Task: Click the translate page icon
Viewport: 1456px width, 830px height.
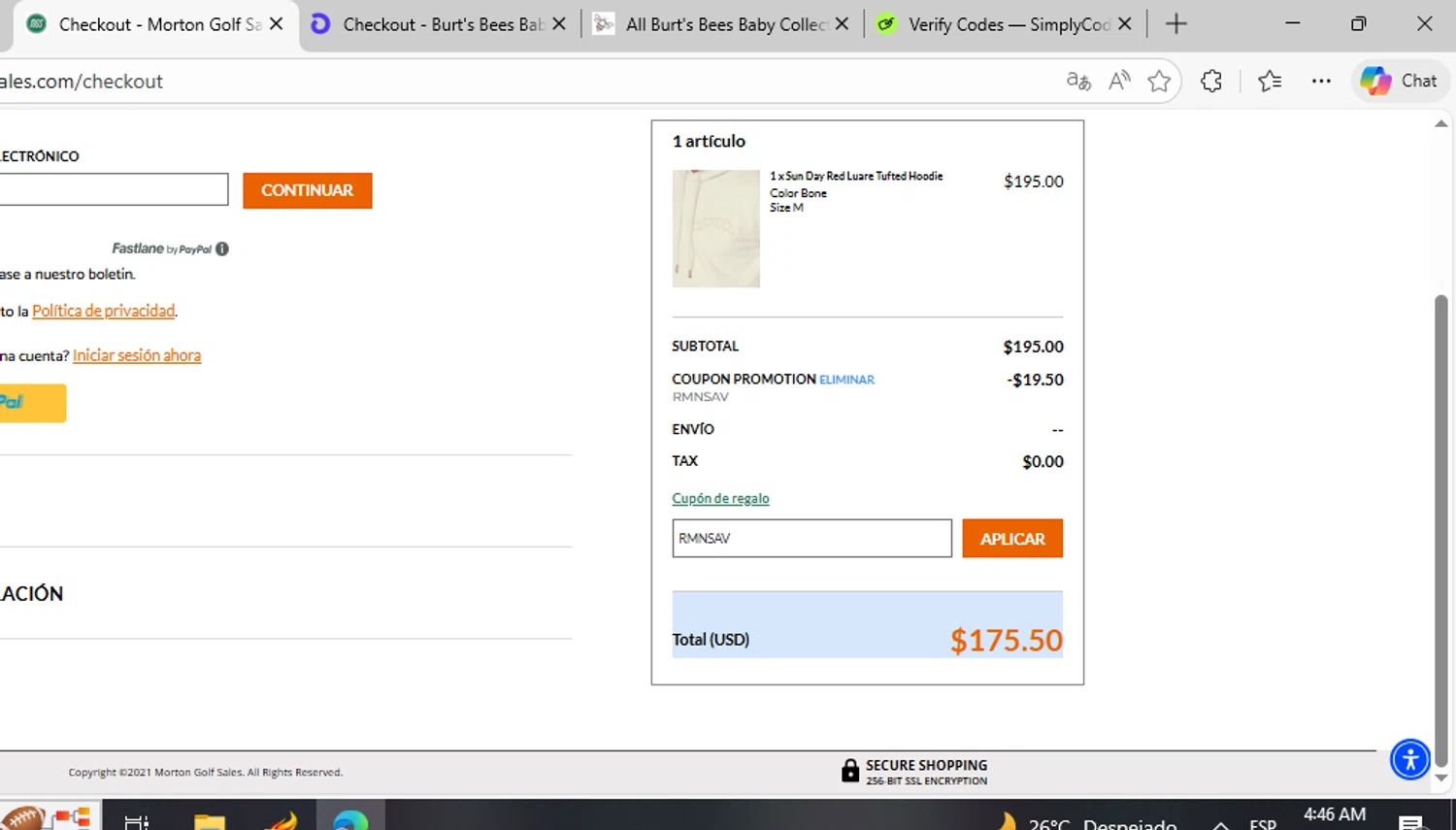Action: 1078,82
